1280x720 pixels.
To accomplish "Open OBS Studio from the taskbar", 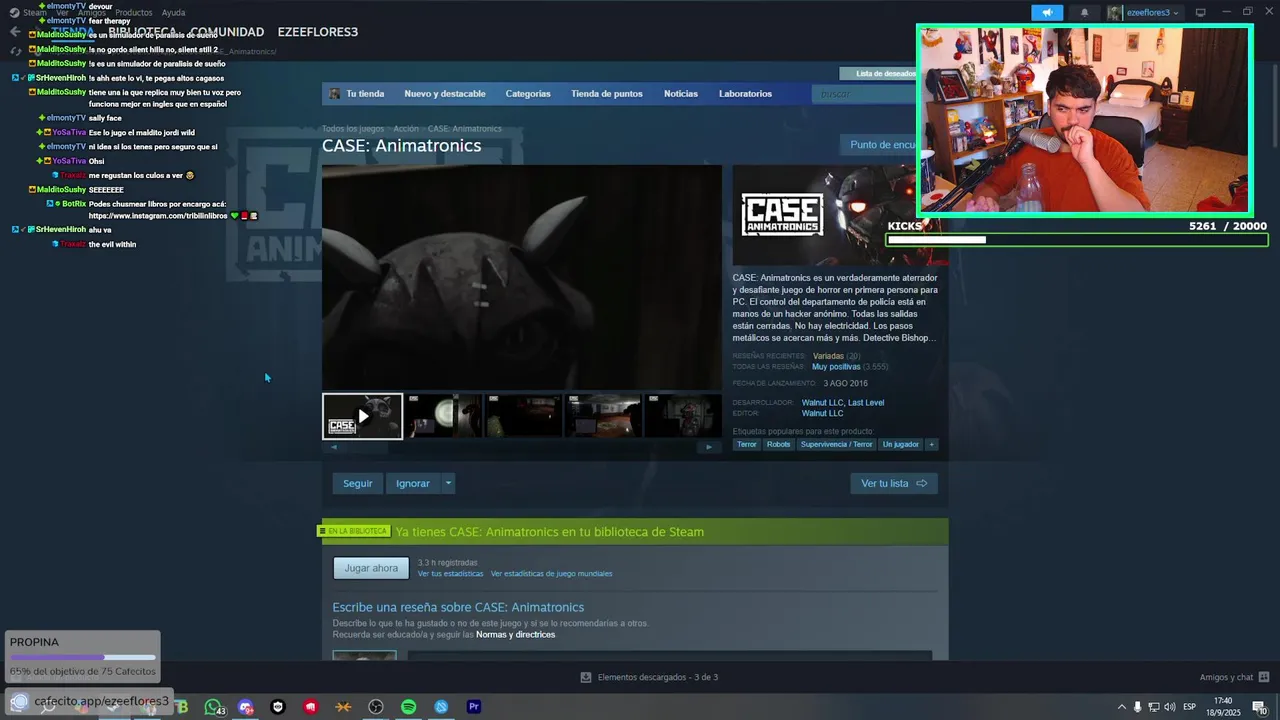I will pyautogui.click(x=376, y=707).
